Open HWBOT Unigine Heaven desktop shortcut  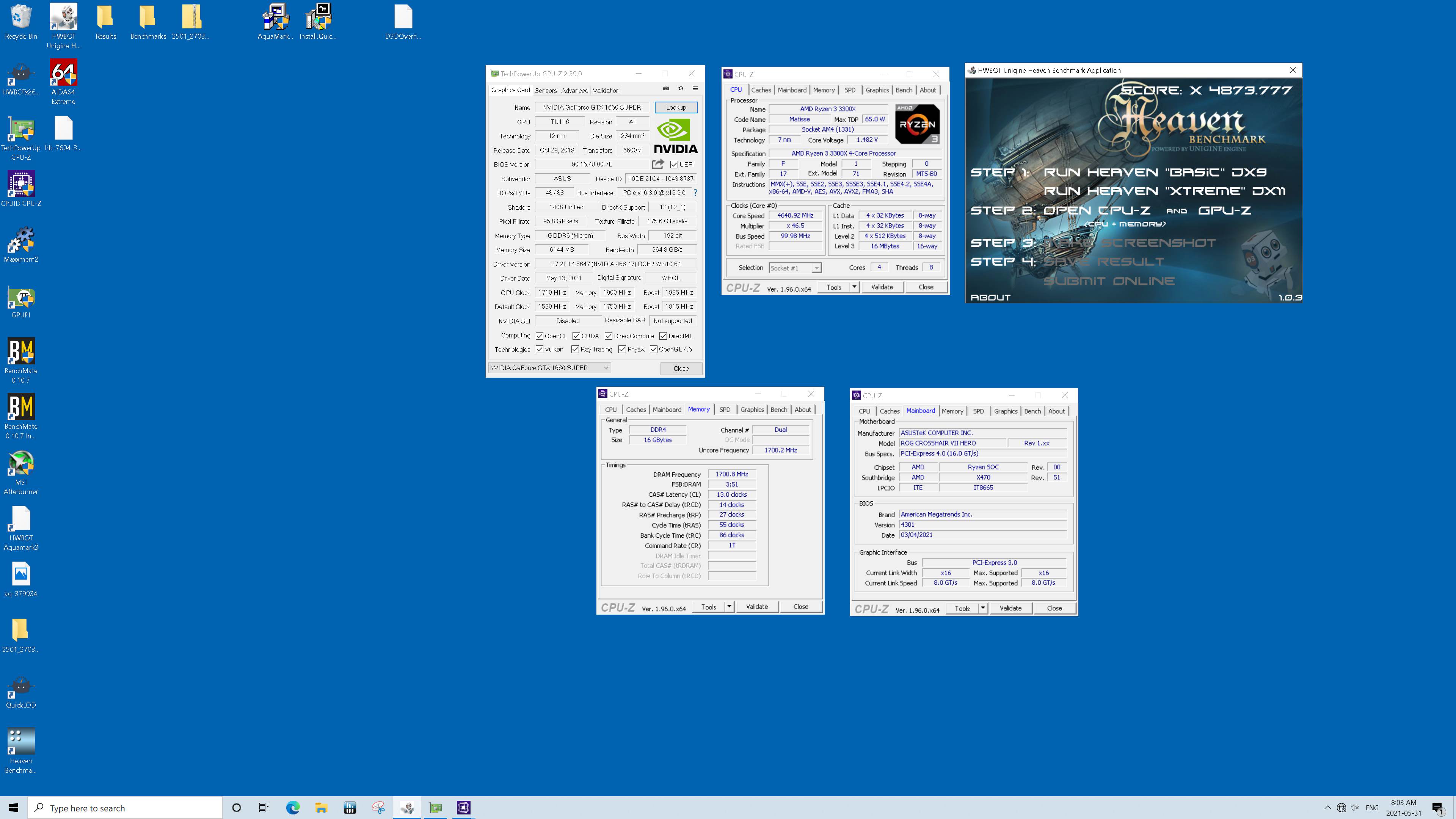pyautogui.click(x=63, y=27)
